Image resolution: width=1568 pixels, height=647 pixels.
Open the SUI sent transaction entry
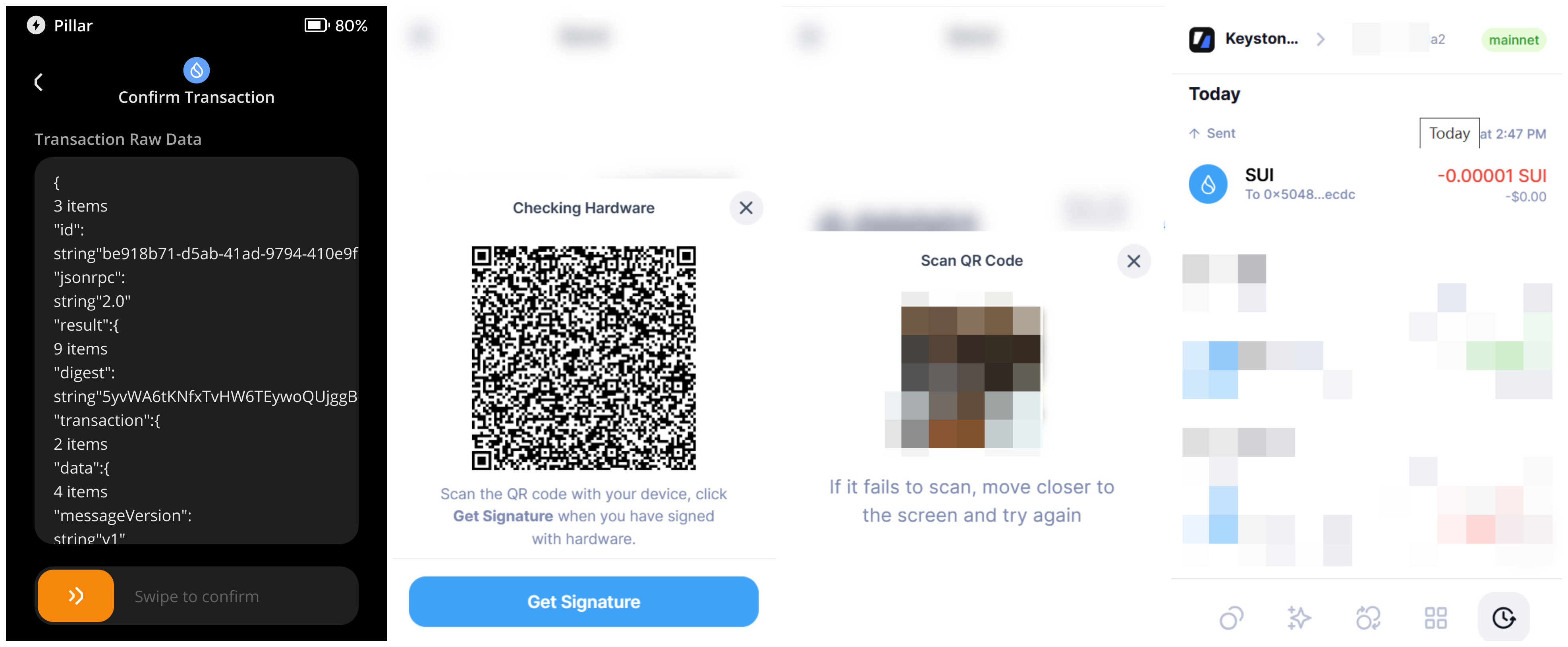[1367, 184]
